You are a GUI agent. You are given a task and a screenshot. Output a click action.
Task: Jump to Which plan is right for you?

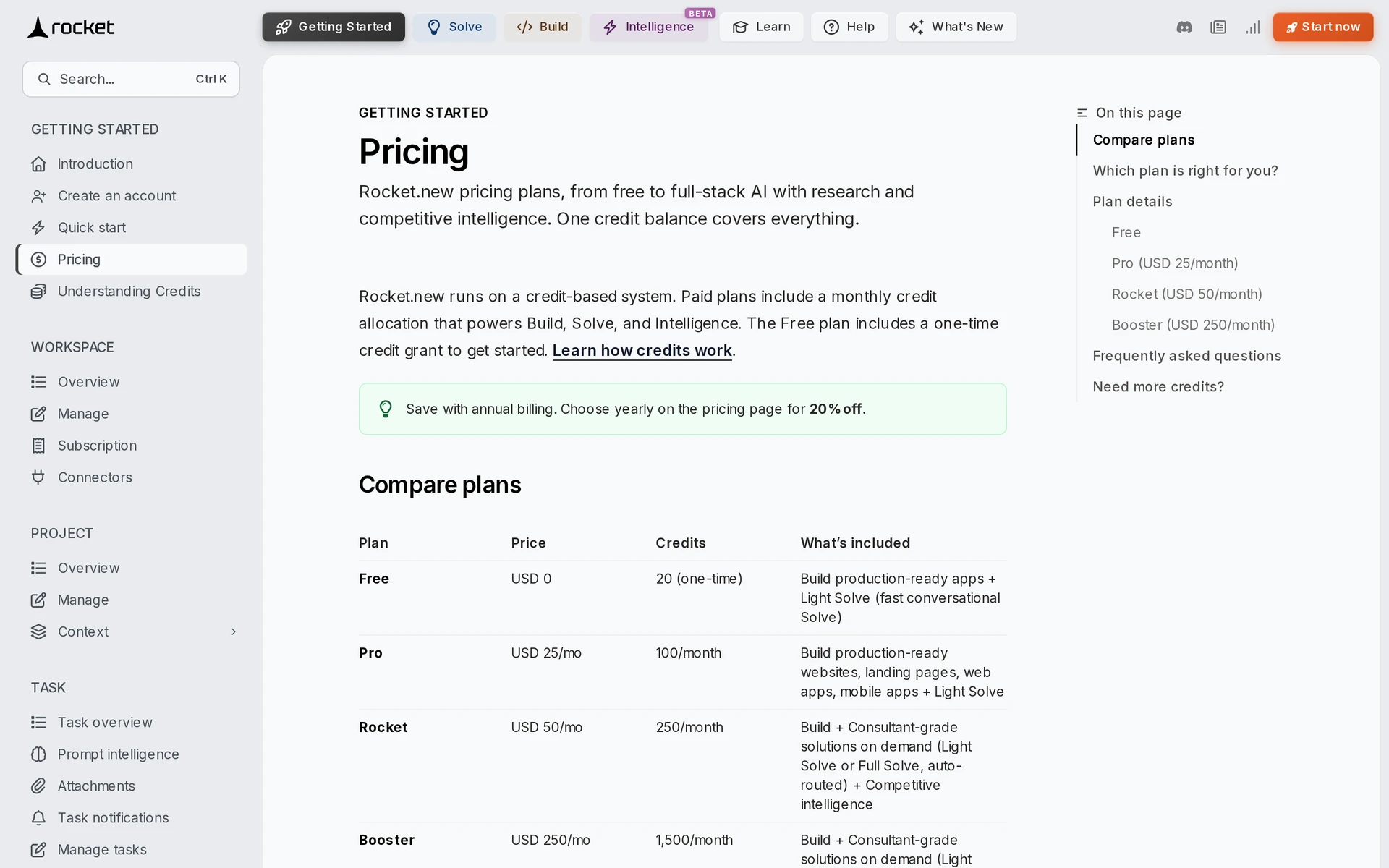1185,171
